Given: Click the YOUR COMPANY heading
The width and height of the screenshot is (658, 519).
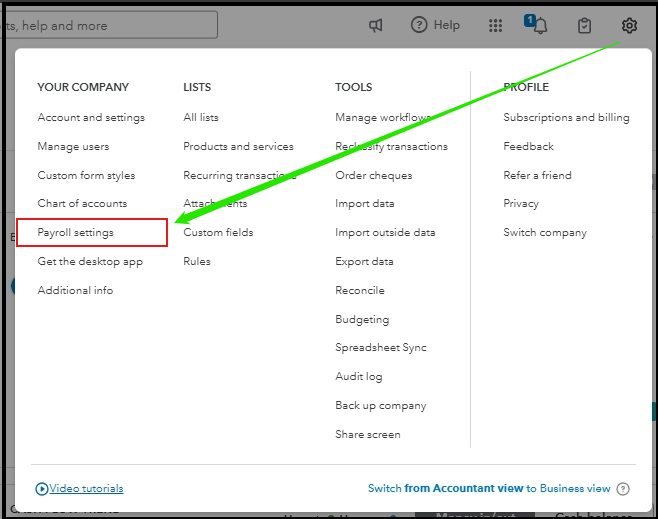Looking at the screenshot, I should click(83, 87).
